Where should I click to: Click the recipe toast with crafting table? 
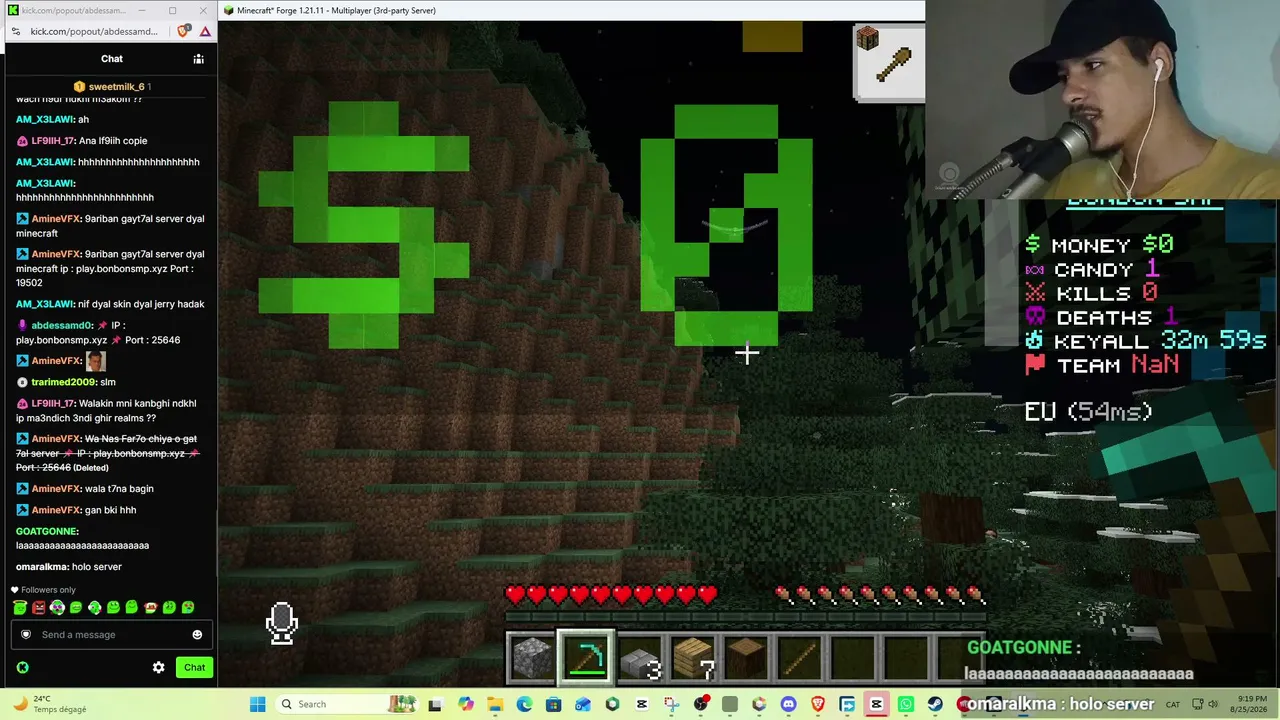[889, 62]
